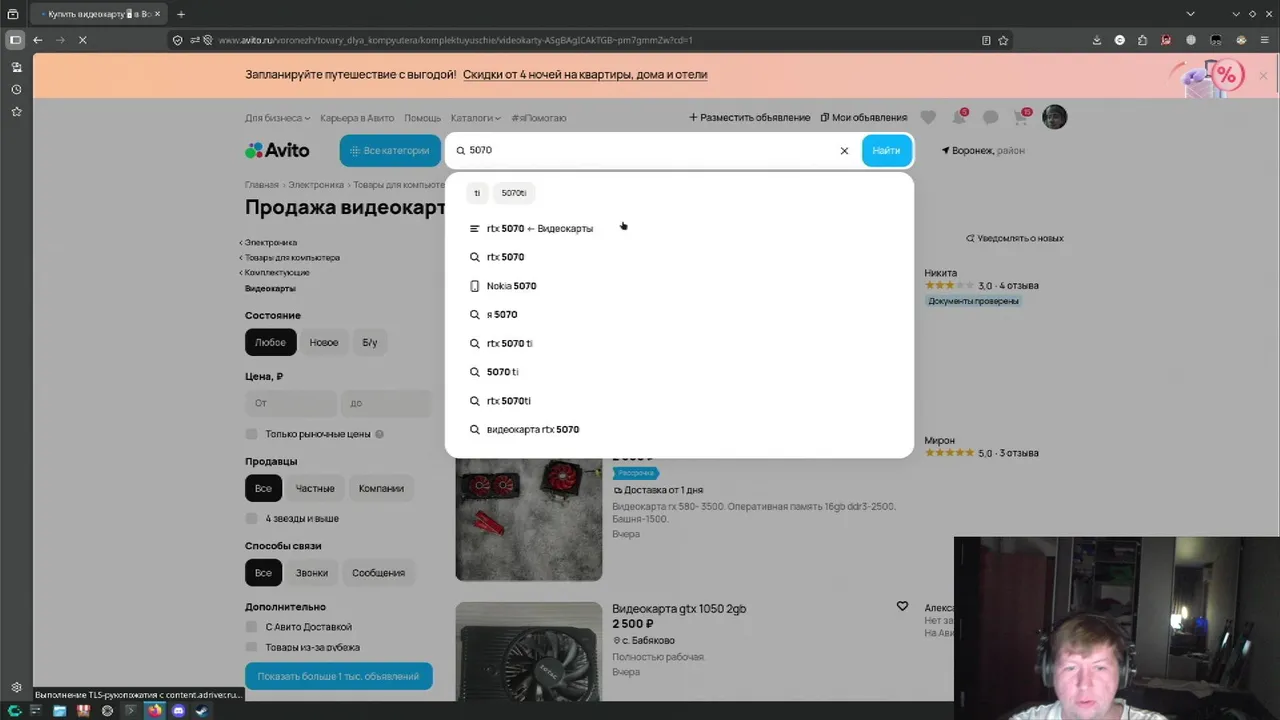Focus price 'до' input field
Image resolution: width=1280 pixels, height=720 pixels.
tap(386, 403)
